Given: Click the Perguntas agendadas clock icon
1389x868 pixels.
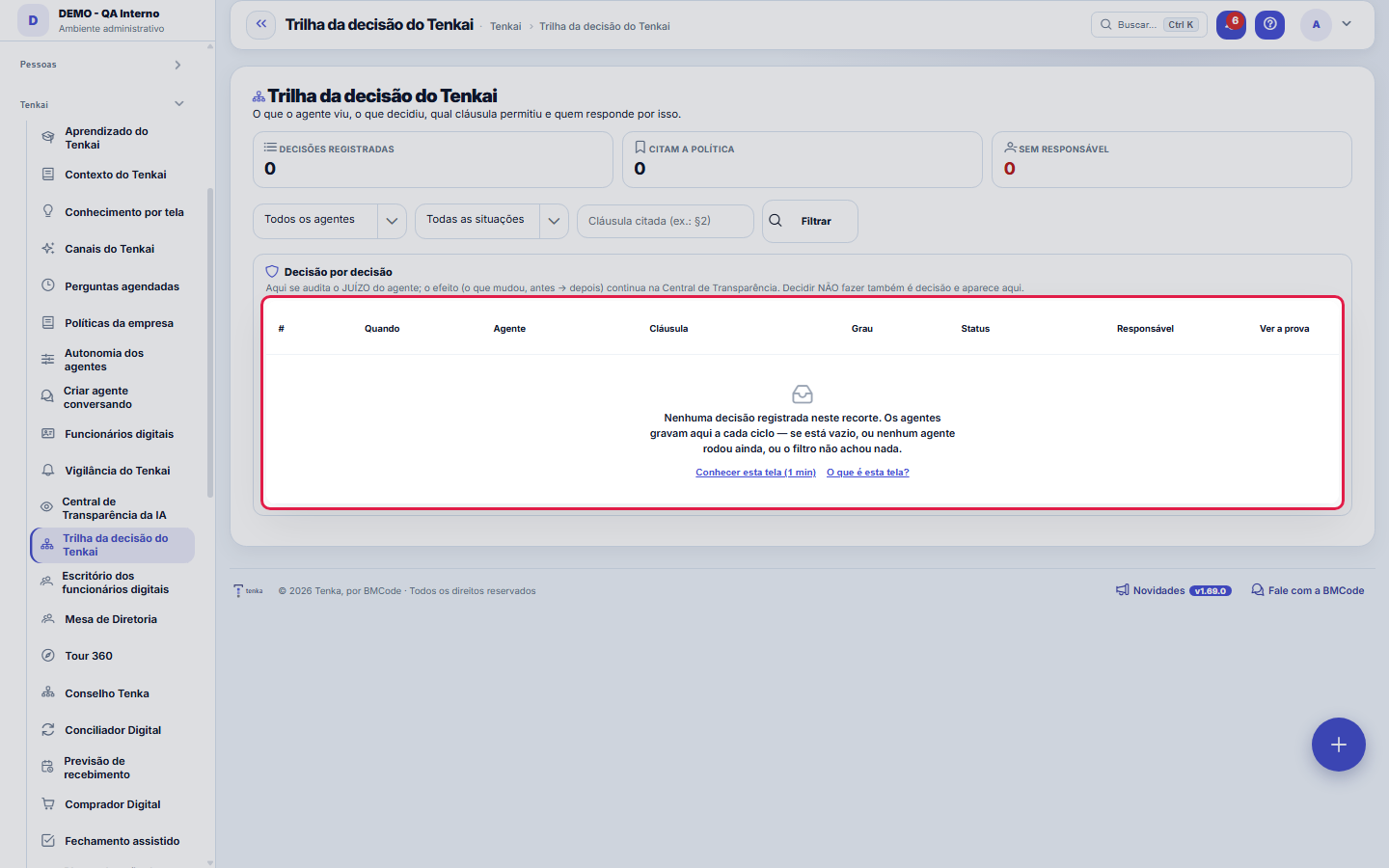Looking at the screenshot, I should [48, 285].
